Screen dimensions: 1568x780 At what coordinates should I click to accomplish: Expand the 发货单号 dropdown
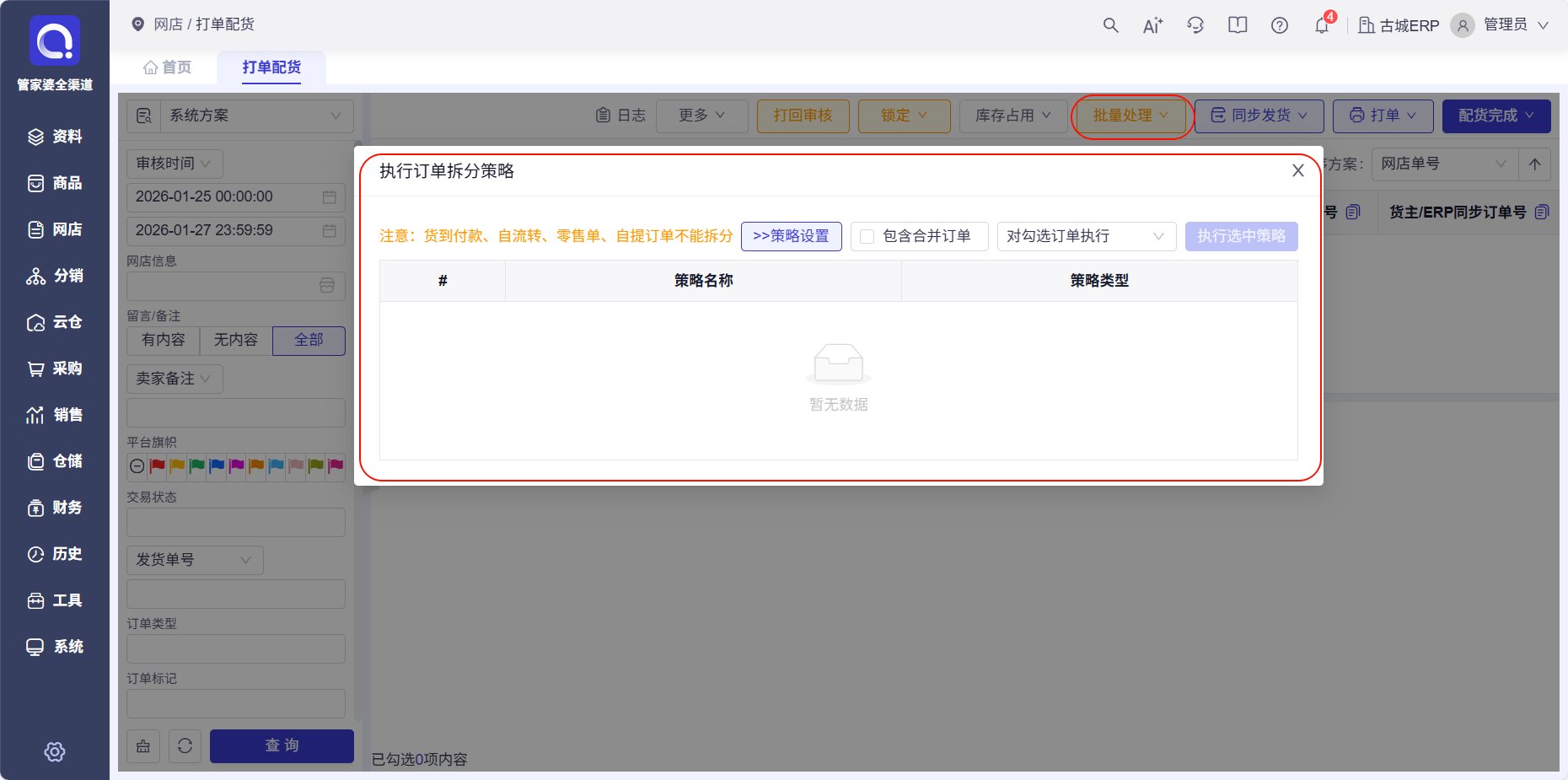pyautogui.click(x=194, y=560)
